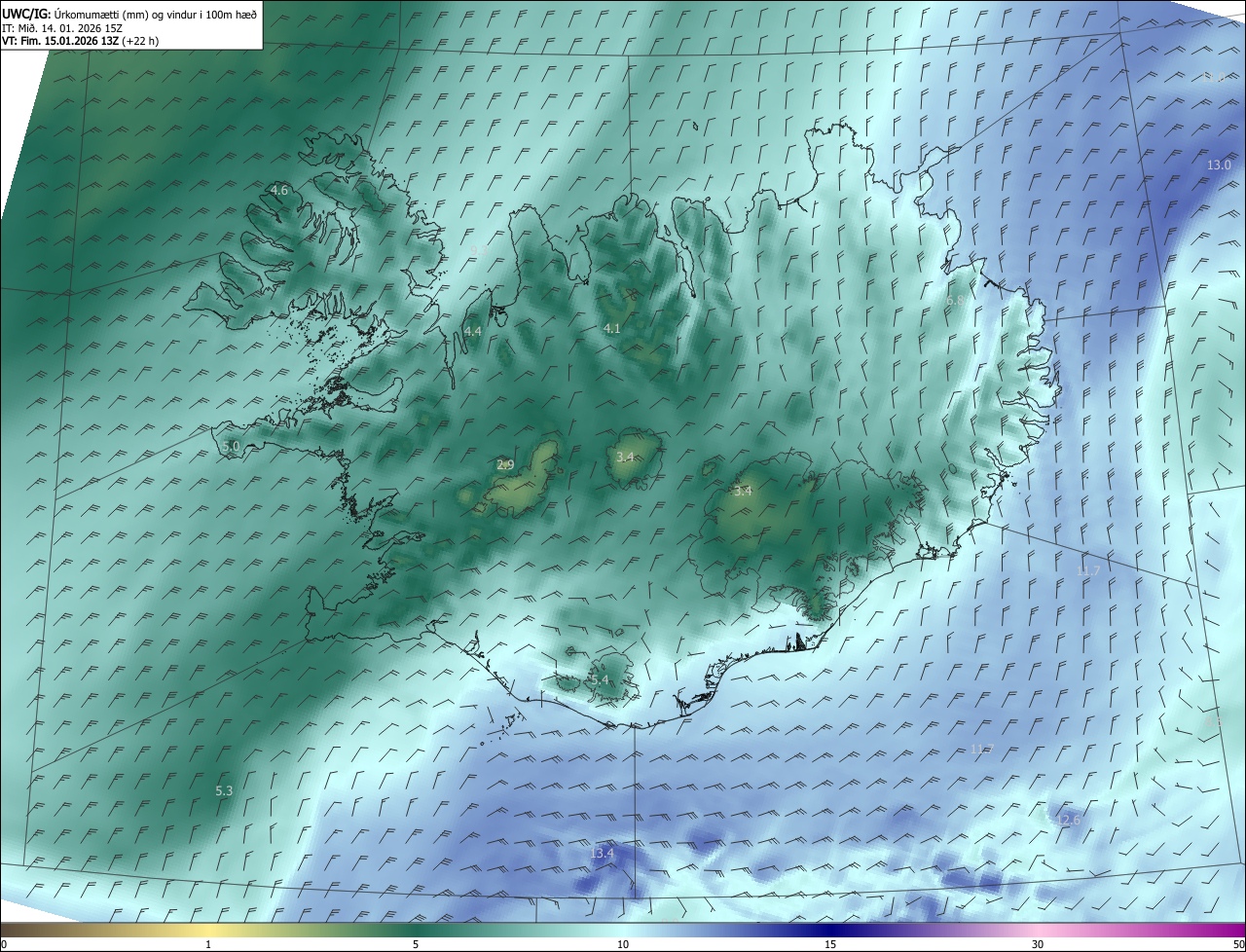Click the '30' tick on the color scale
The width and height of the screenshot is (1246, 952).
click(1038, 945)
